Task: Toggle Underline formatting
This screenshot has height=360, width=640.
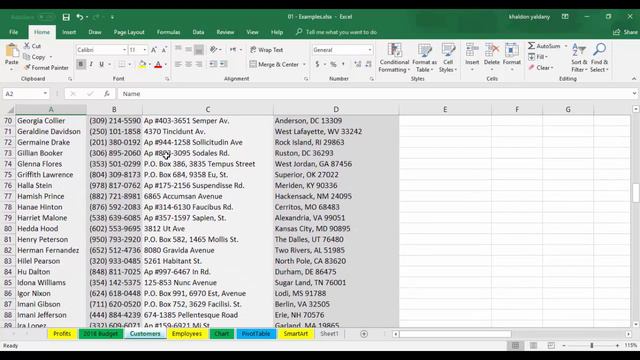Action: [x=101, y=64]
